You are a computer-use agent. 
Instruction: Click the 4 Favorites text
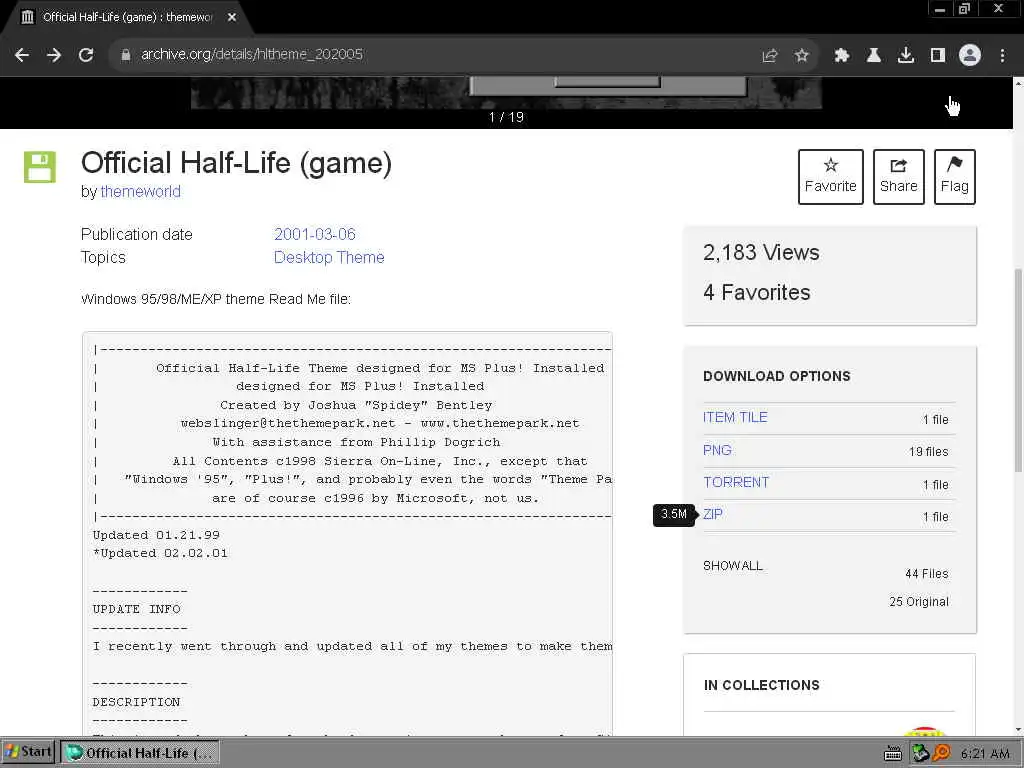point(756,293)
